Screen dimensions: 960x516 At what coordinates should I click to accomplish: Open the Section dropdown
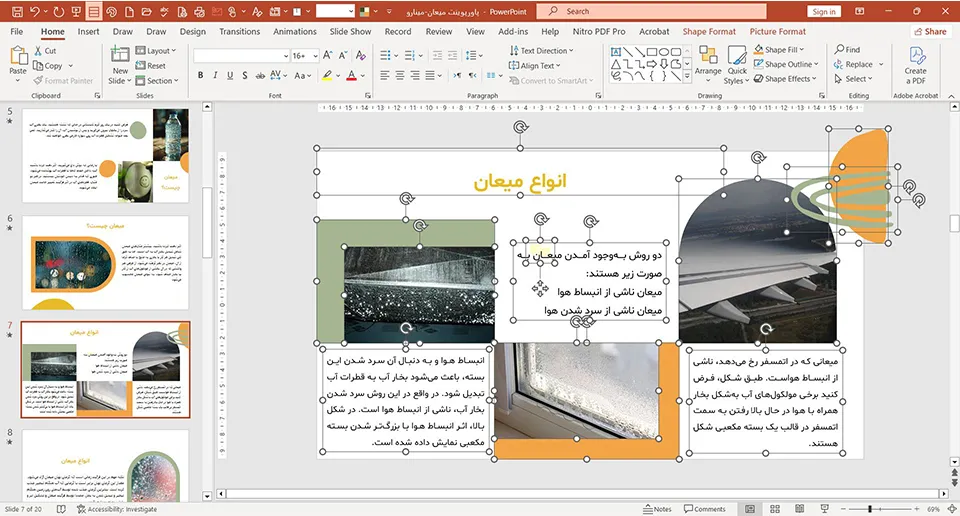click(157, 80)
